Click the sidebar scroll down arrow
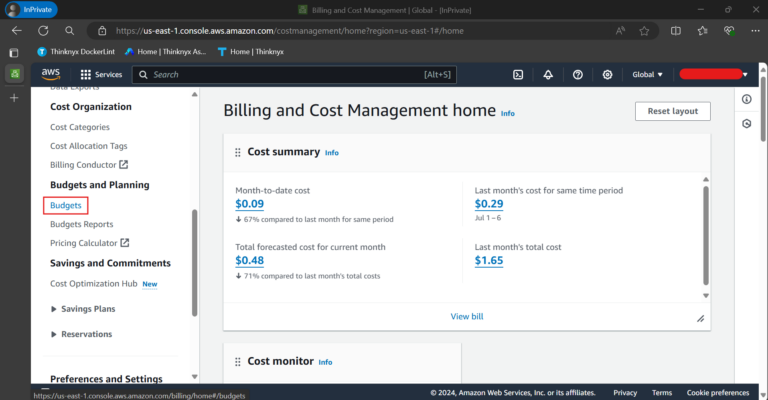 click(x=194, y=376)
